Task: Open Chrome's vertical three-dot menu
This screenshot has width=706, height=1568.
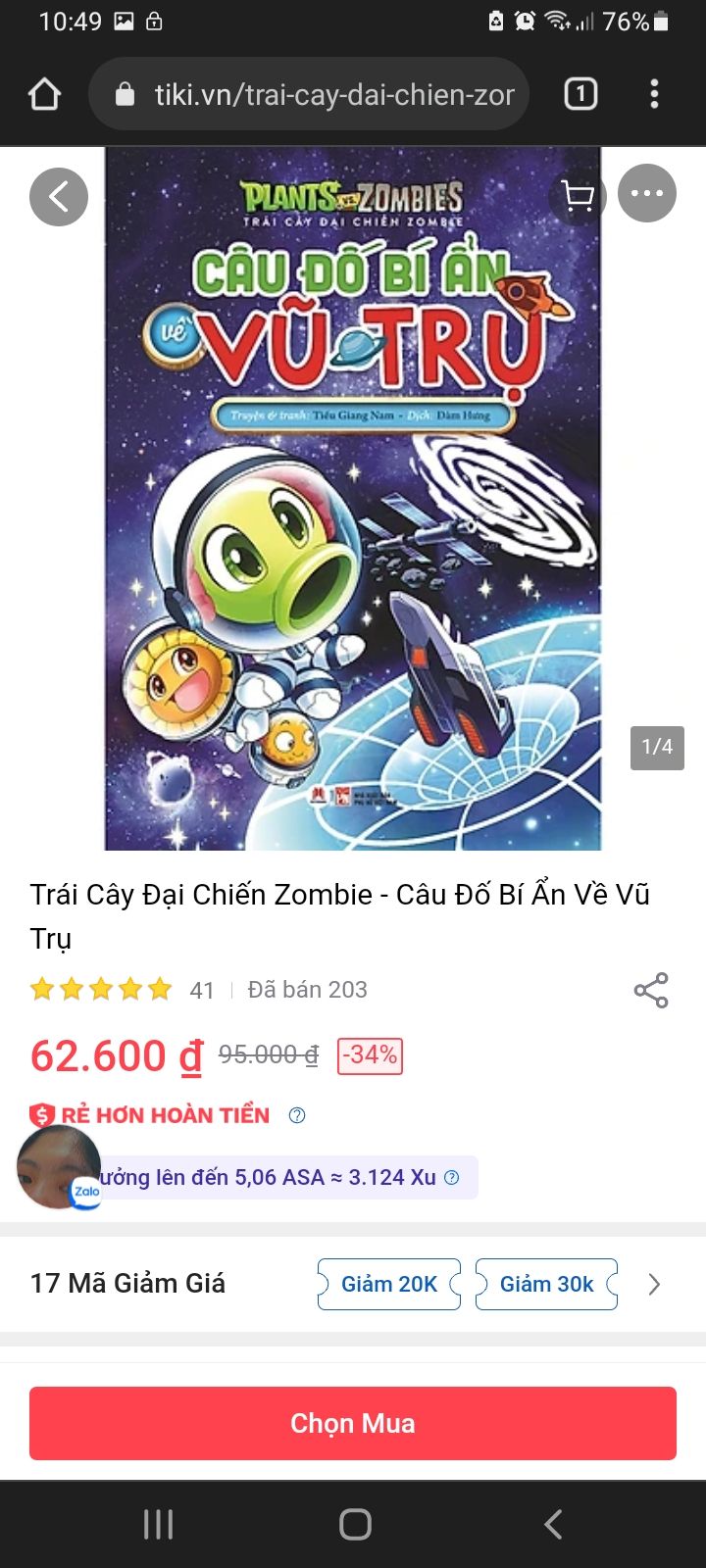Action: click(654, 94)
